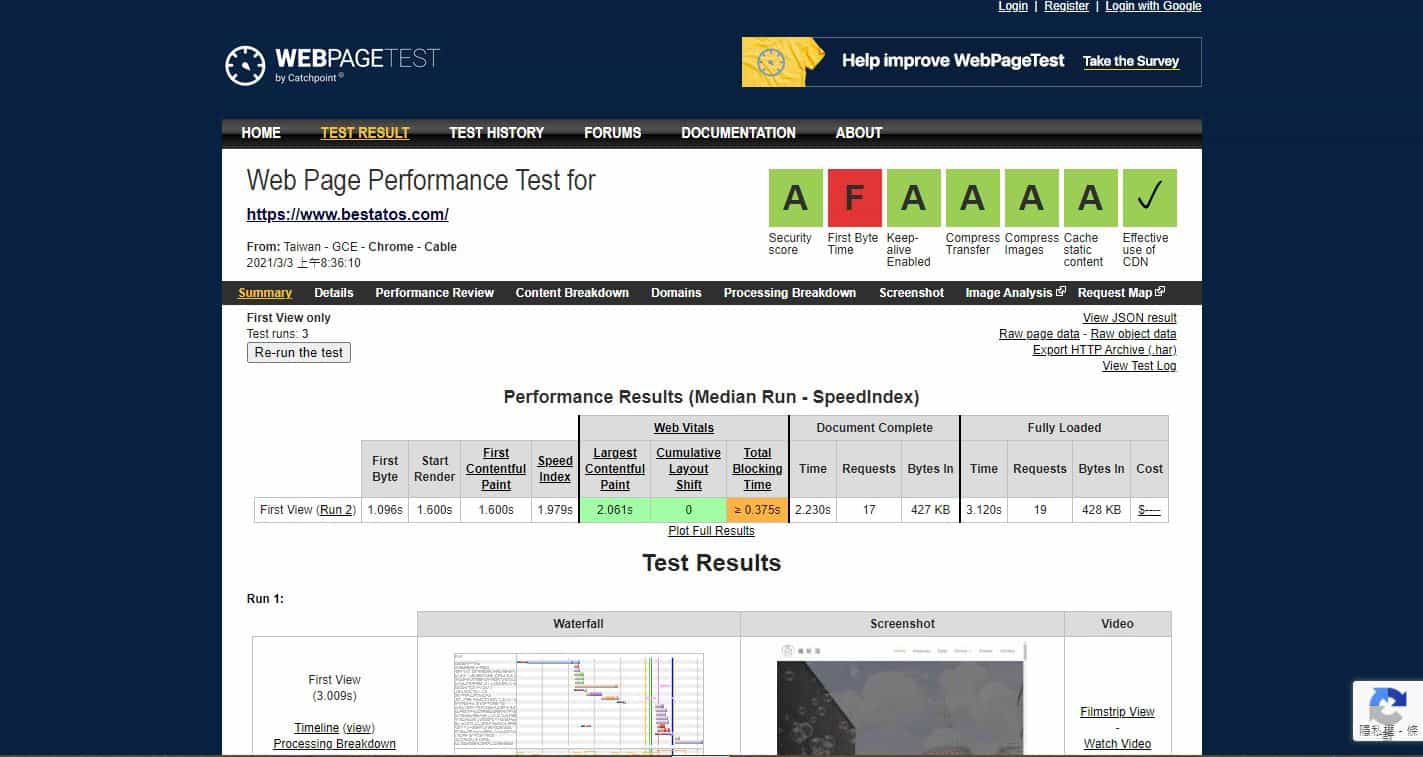This screenshot has height=757, width=1423.
Task: Click View Test Log link
Action: (x=1139, y=366)
